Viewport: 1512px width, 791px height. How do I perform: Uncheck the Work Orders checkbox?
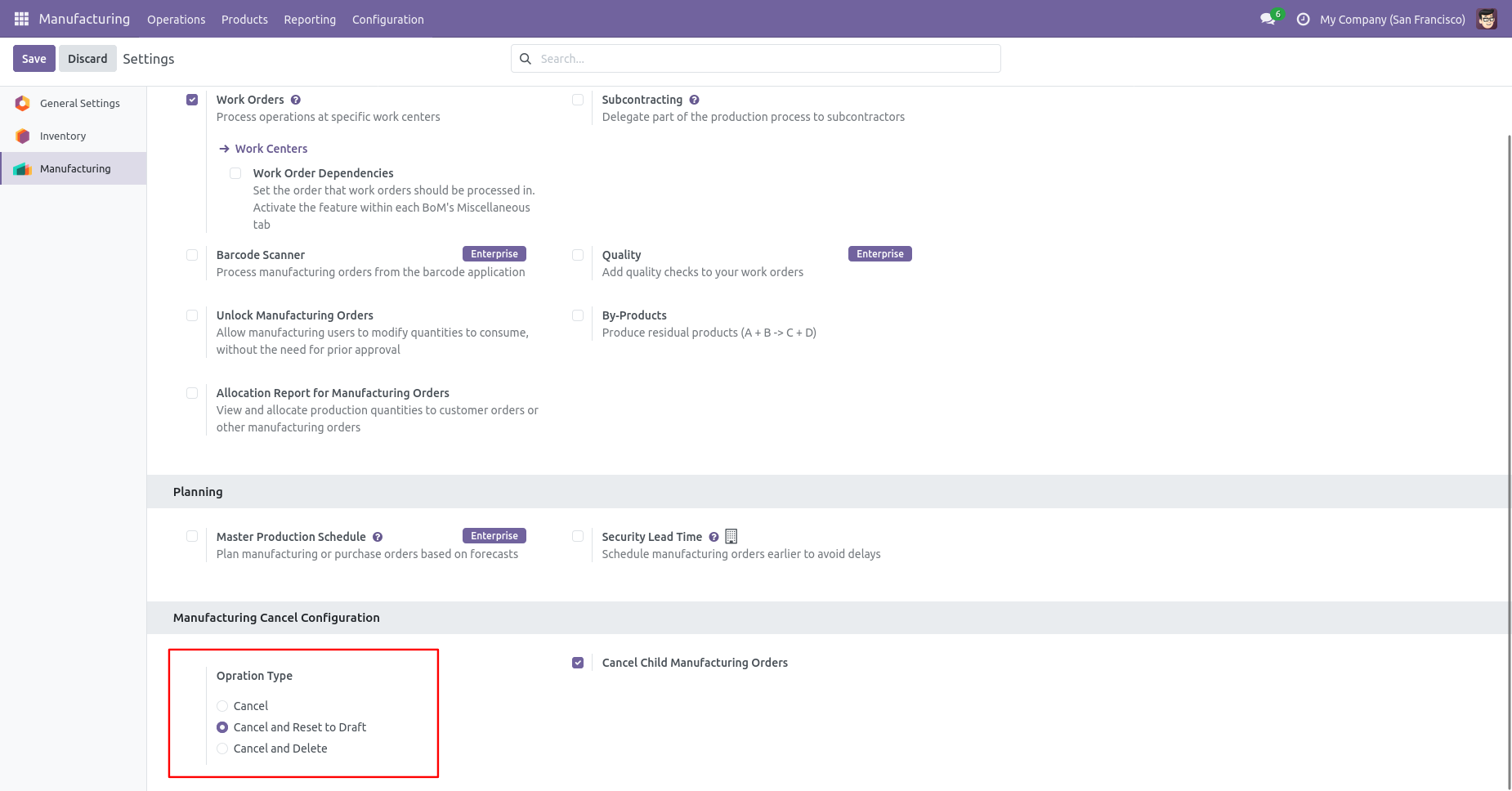192,100
